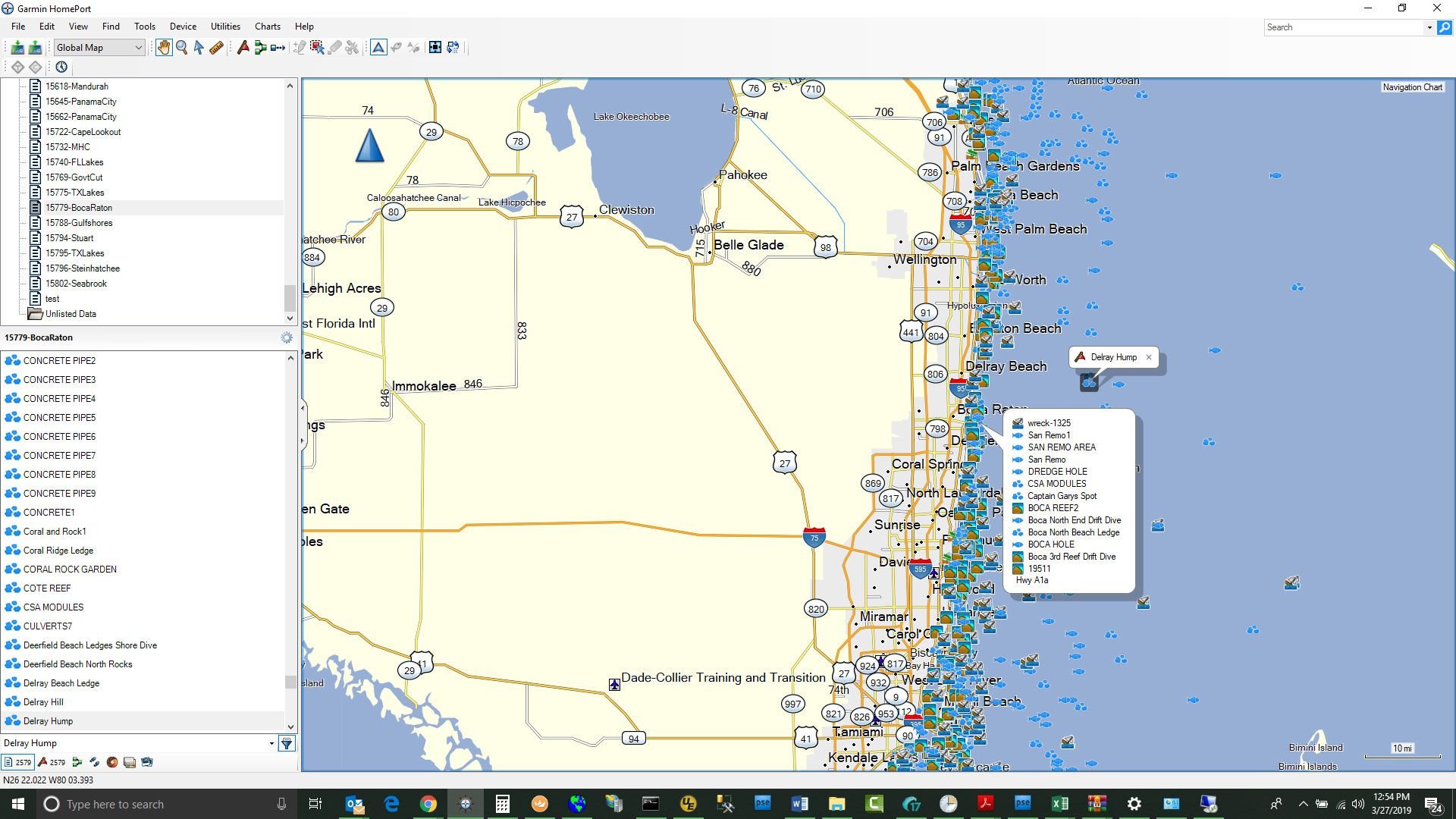Viewport: 1456px width, 819px height.
Task: Click the sync arrows toolbar icon
Action: (x=453, y=48)
